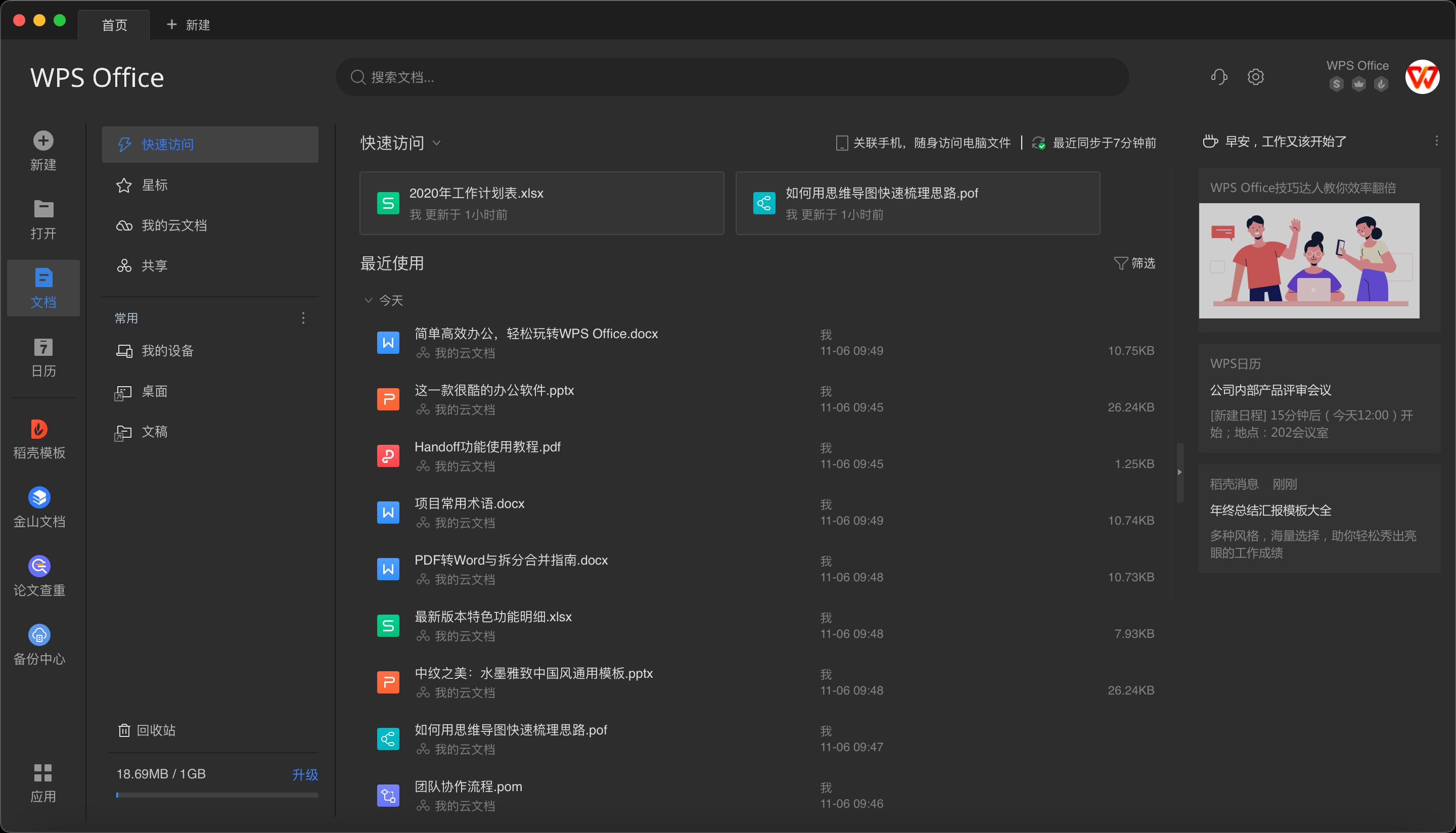This screenshot has height=833, width=1456.
Task: Open the 新建 (new document) plus icon
Action: tap(43, 141)
